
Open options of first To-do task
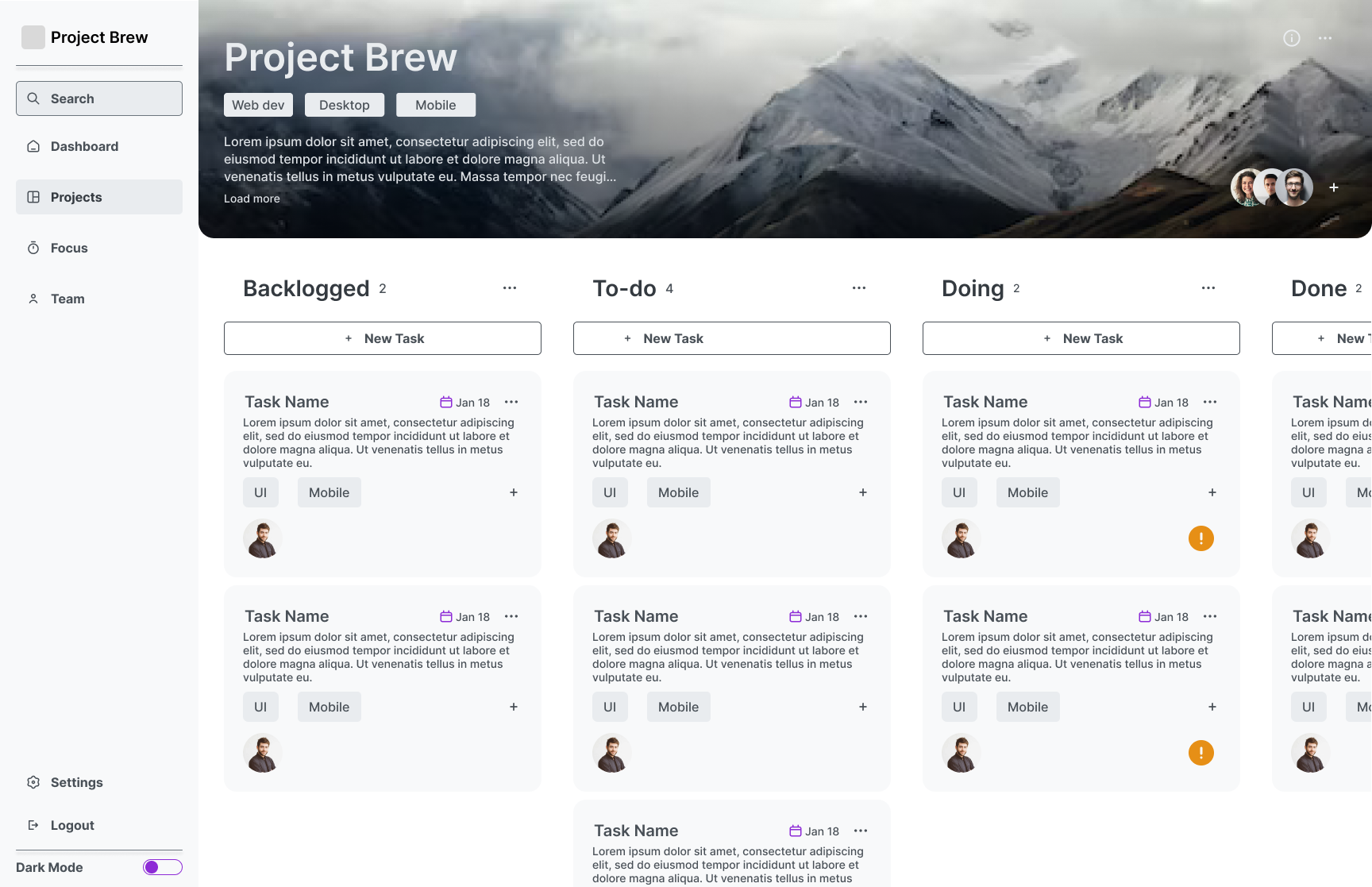pyautogui.click(x=861, y=403)
